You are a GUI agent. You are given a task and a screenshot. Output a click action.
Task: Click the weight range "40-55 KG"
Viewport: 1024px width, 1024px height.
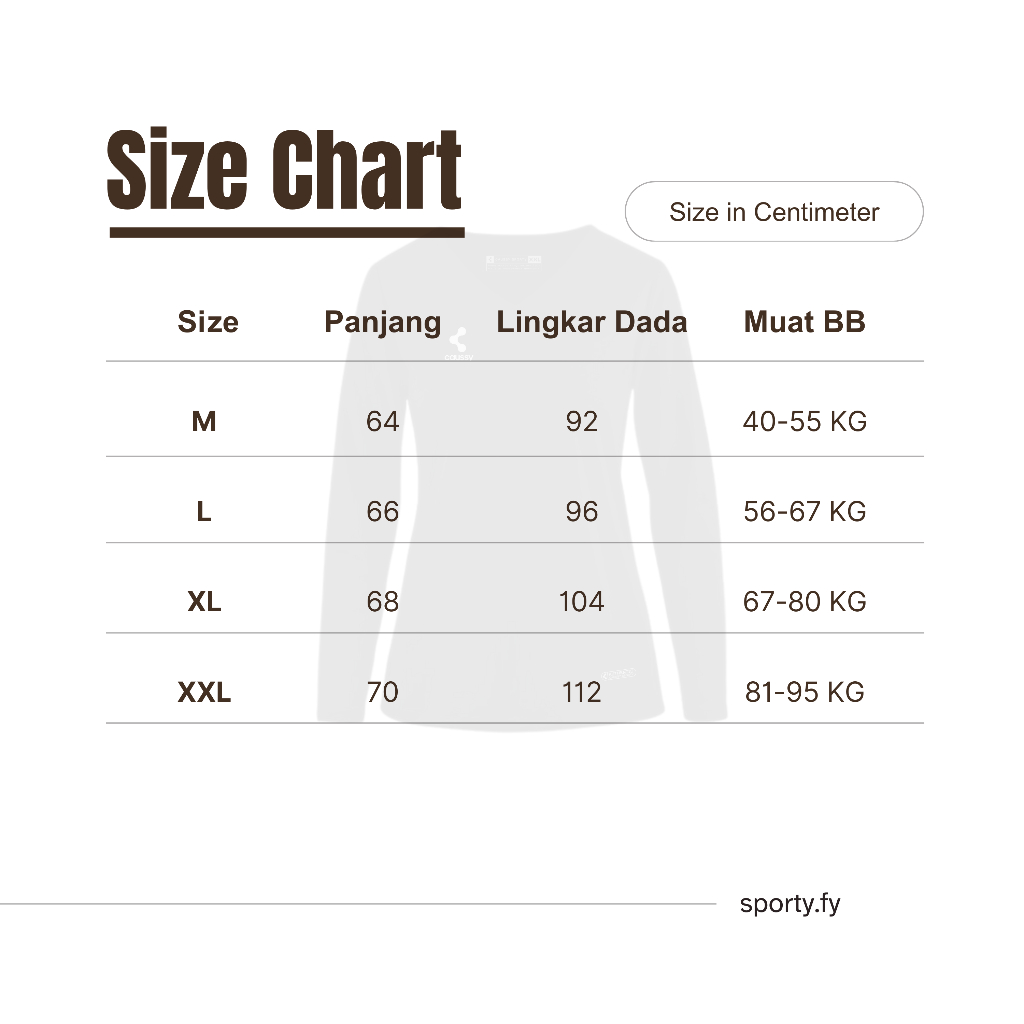pos(805,422)
